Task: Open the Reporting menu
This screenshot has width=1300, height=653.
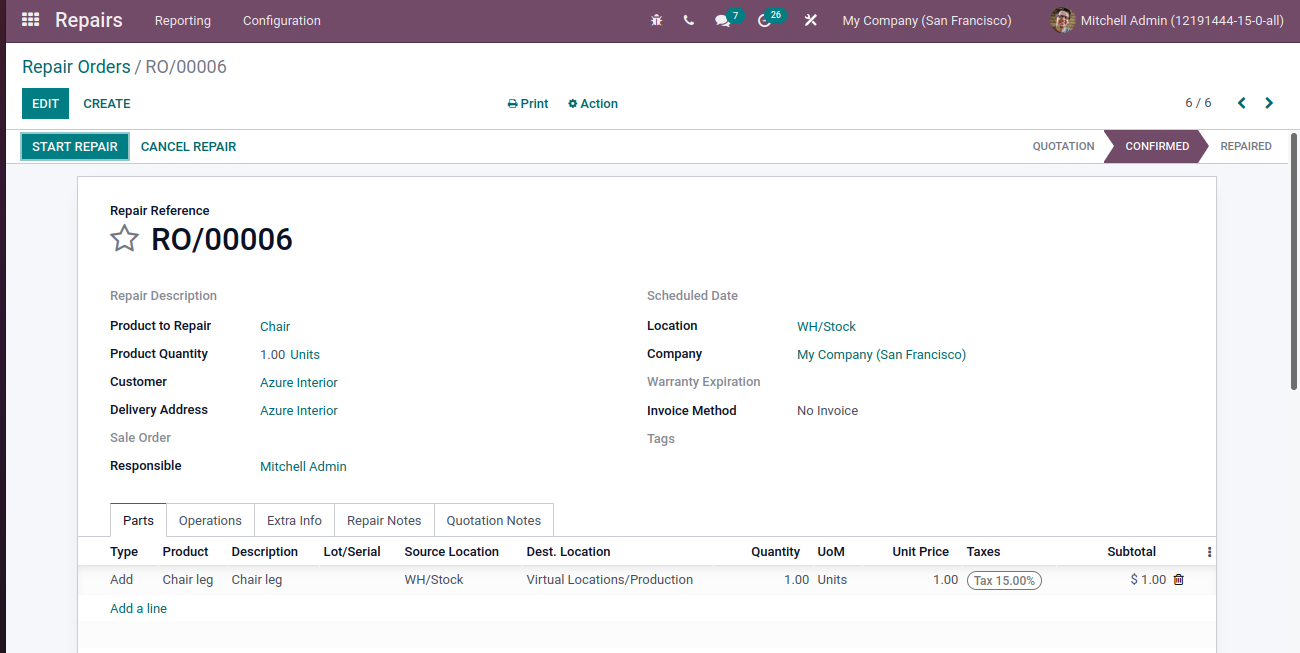Action: [183, 20]
